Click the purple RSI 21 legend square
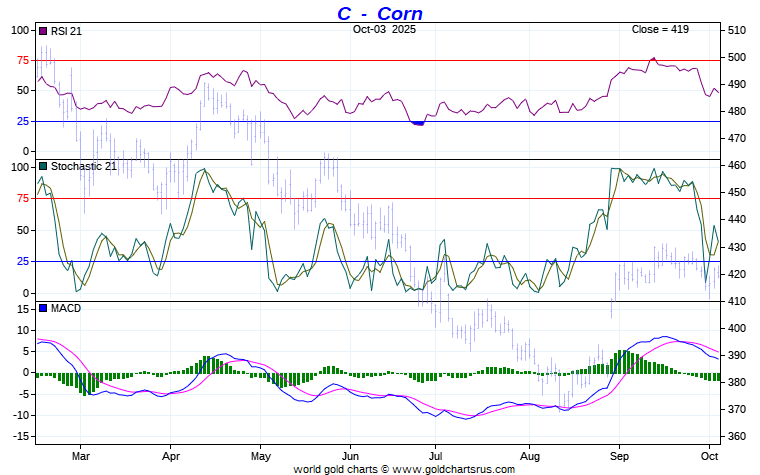This screenshot has width=760, height=475. (43, 30)
